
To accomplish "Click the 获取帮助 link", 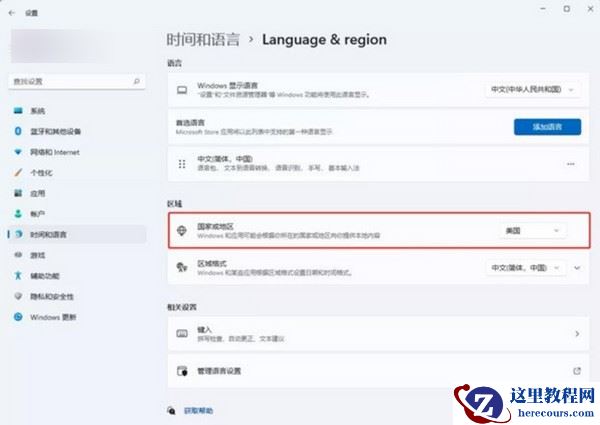I will 199,411.
